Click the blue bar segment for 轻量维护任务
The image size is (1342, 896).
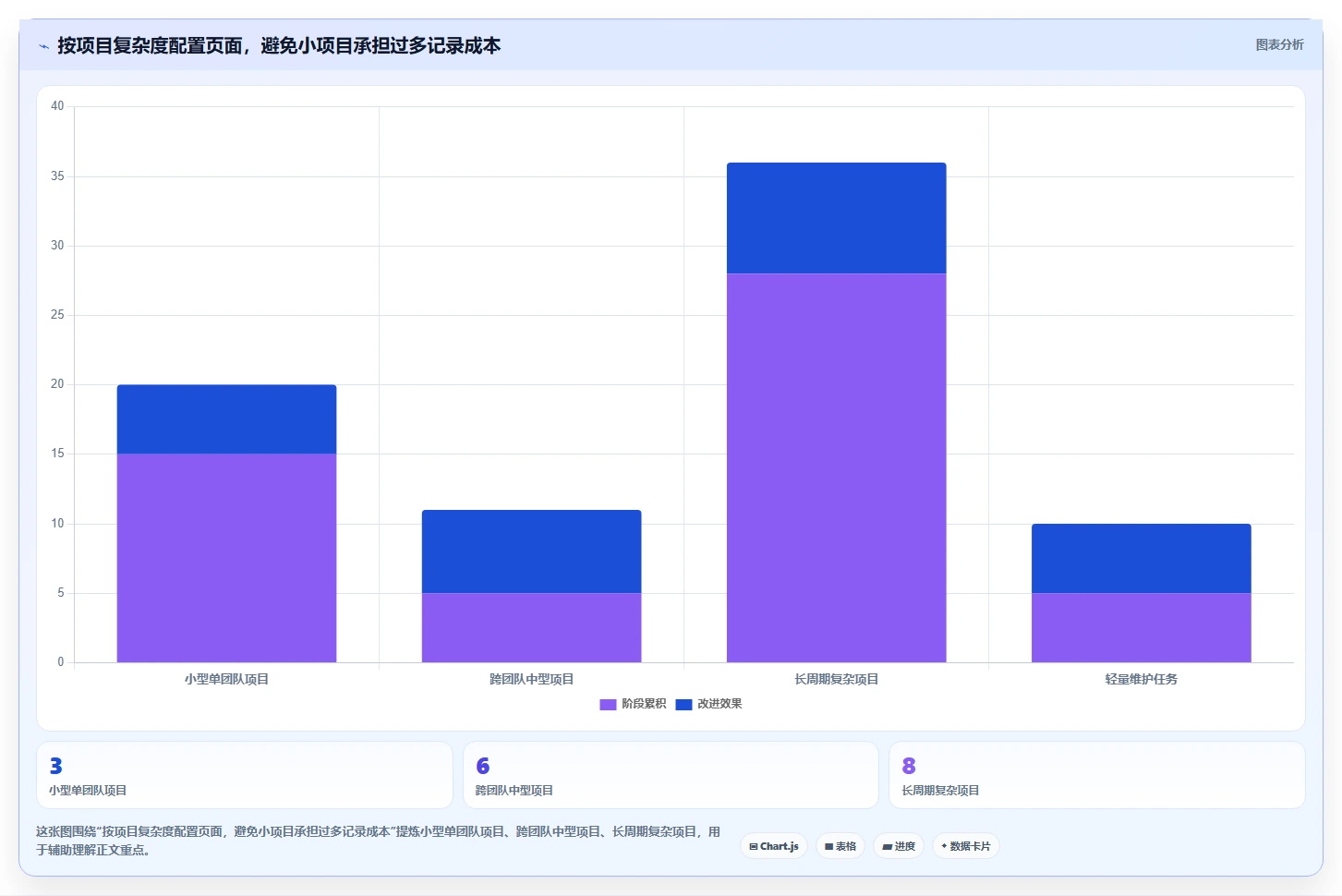[x=1141, y=558]
